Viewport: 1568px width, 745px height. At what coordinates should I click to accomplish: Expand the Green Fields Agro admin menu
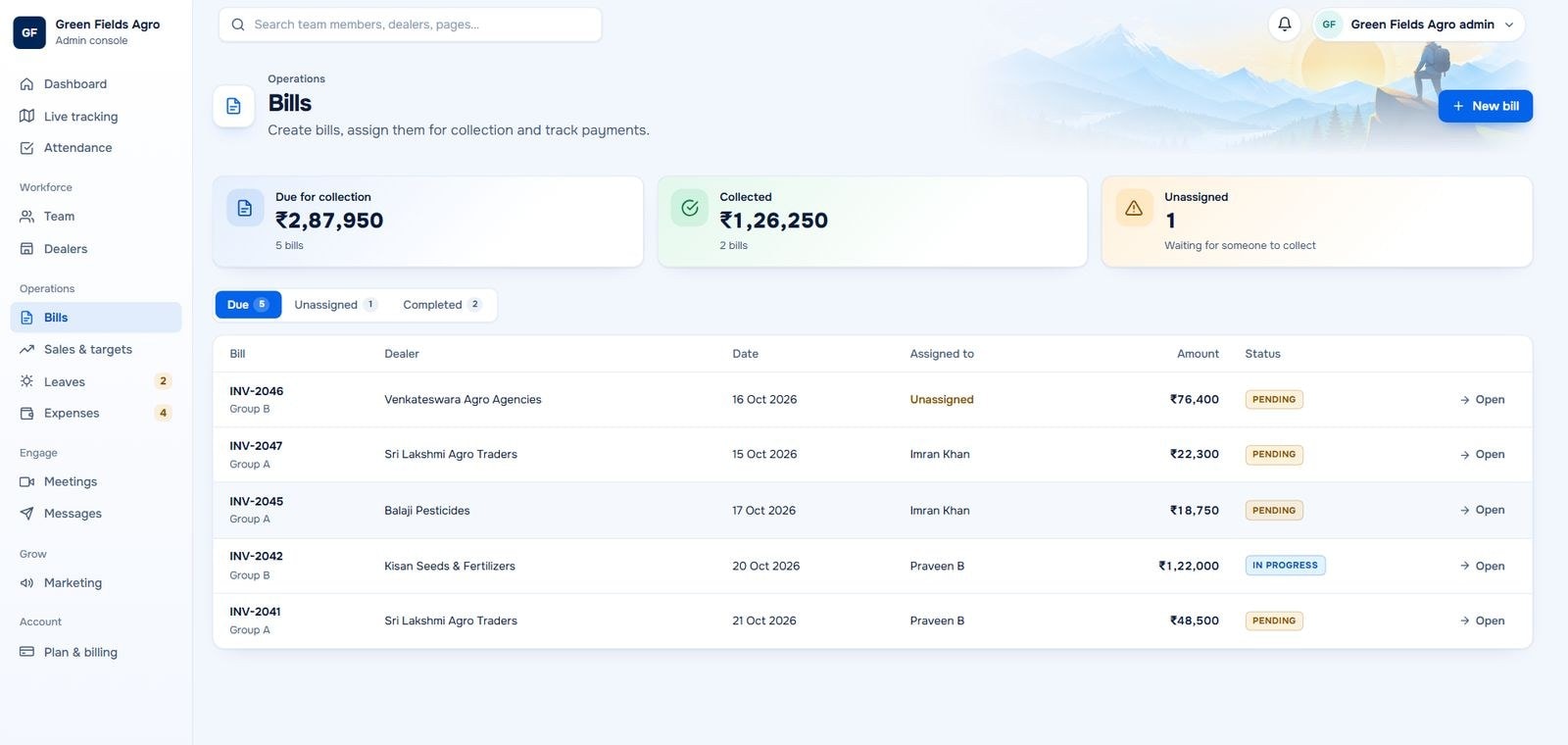click(x=1419, y=25)
